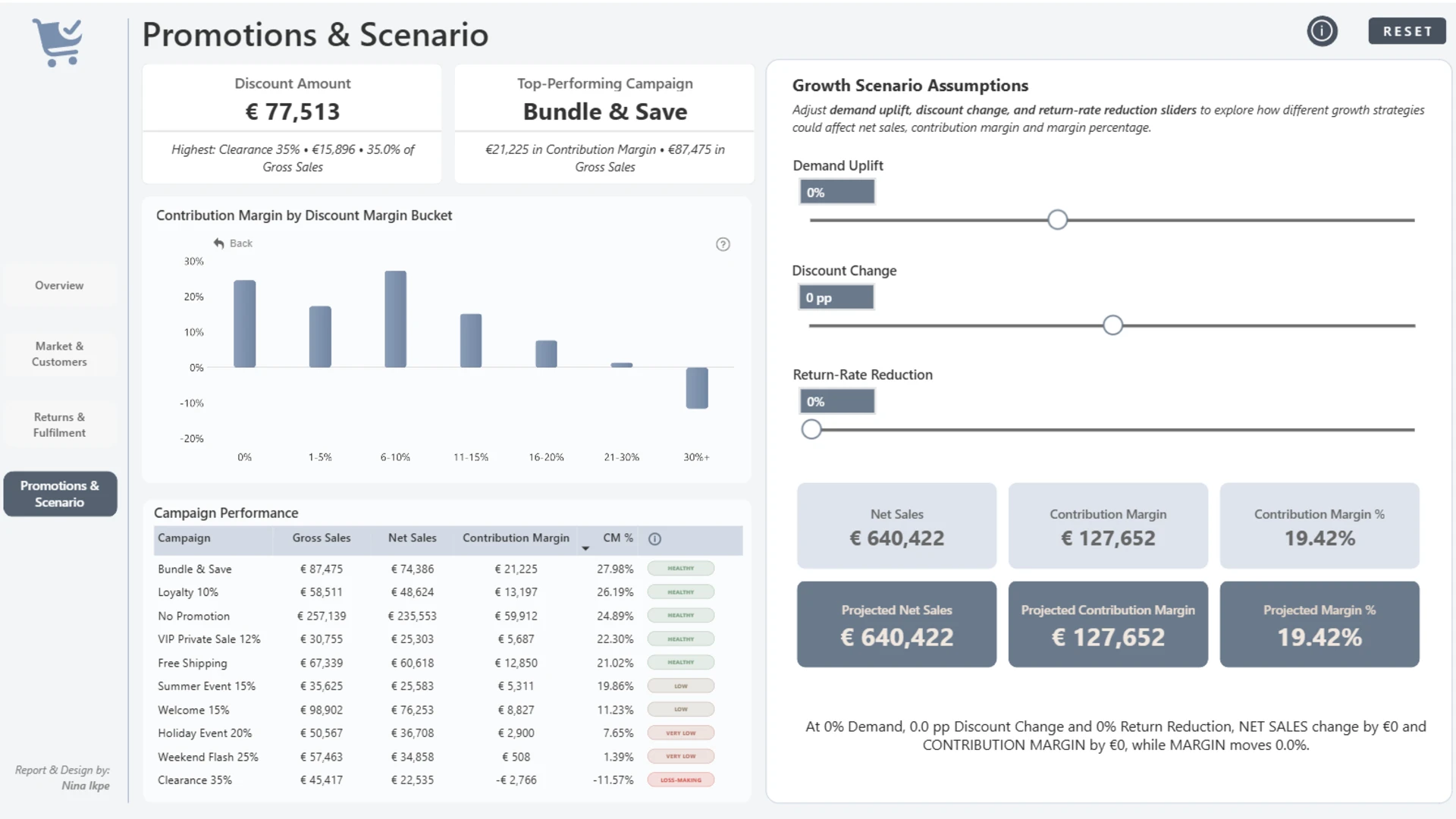Image resolution: width=1456 pixels, height=819 pixels.
Task: Click the Return-Rate Reduction slider handle
Action: coord(811,429)
